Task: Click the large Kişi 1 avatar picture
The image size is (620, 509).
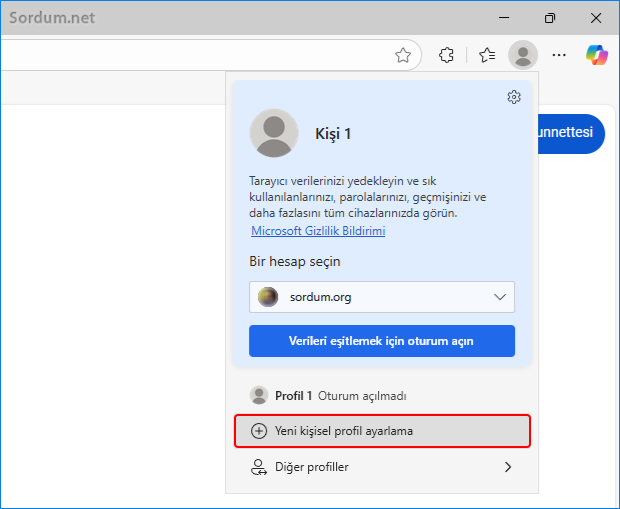Action: pos(274,133)
